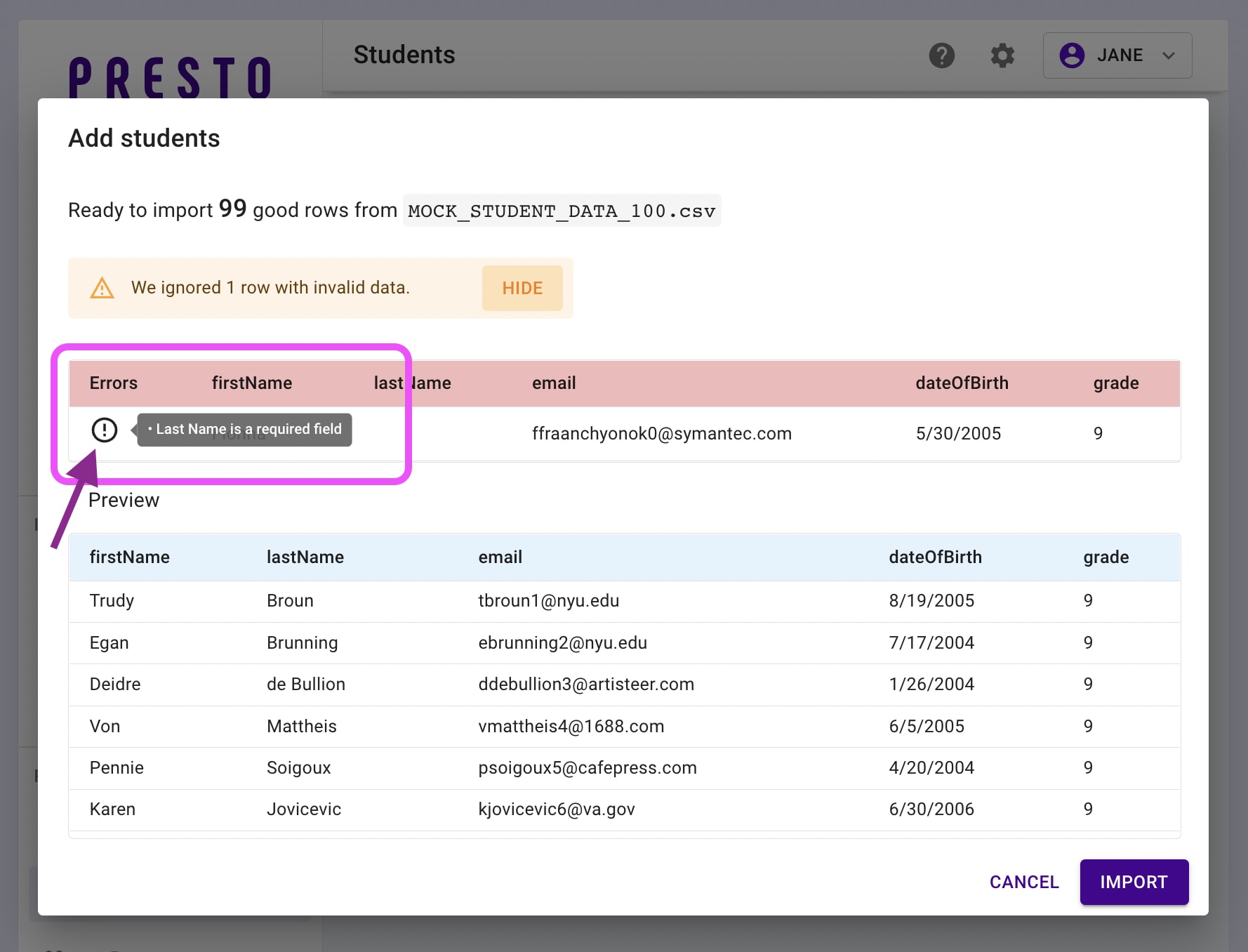Click the IMPORT button
Image resolution: width=1248 pixels, height=952 pixels.
pyautogui.click(x=1134, y=882)
